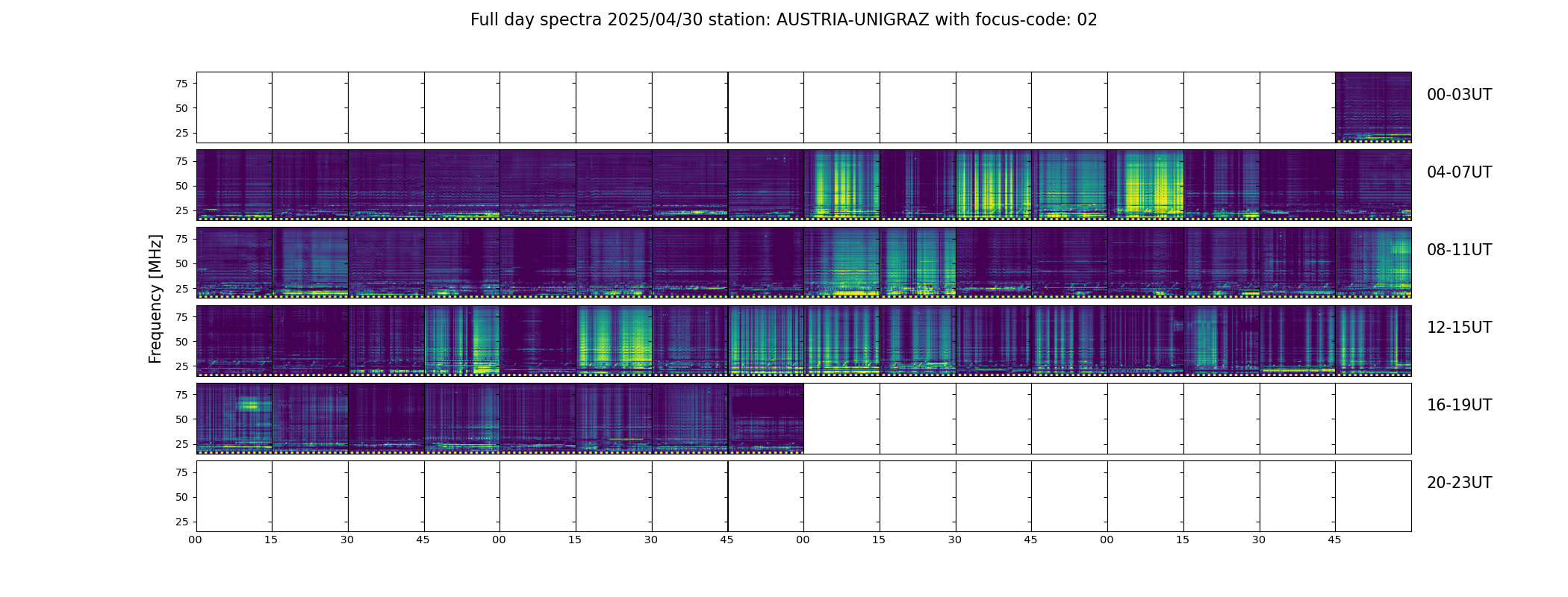Click the yellow 65 MHz spot in 16-19UT row
The image size is (1568, 597).
click(x=249, y=405)
